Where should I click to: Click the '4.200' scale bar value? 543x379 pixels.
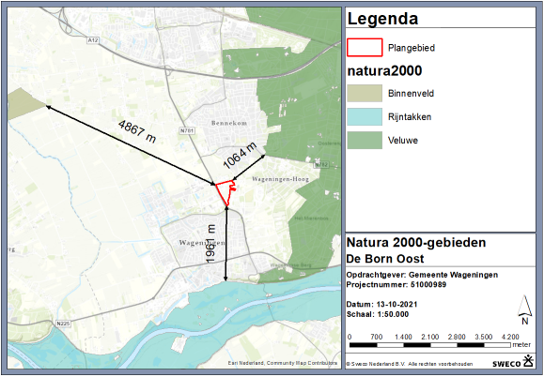[510, 337]
